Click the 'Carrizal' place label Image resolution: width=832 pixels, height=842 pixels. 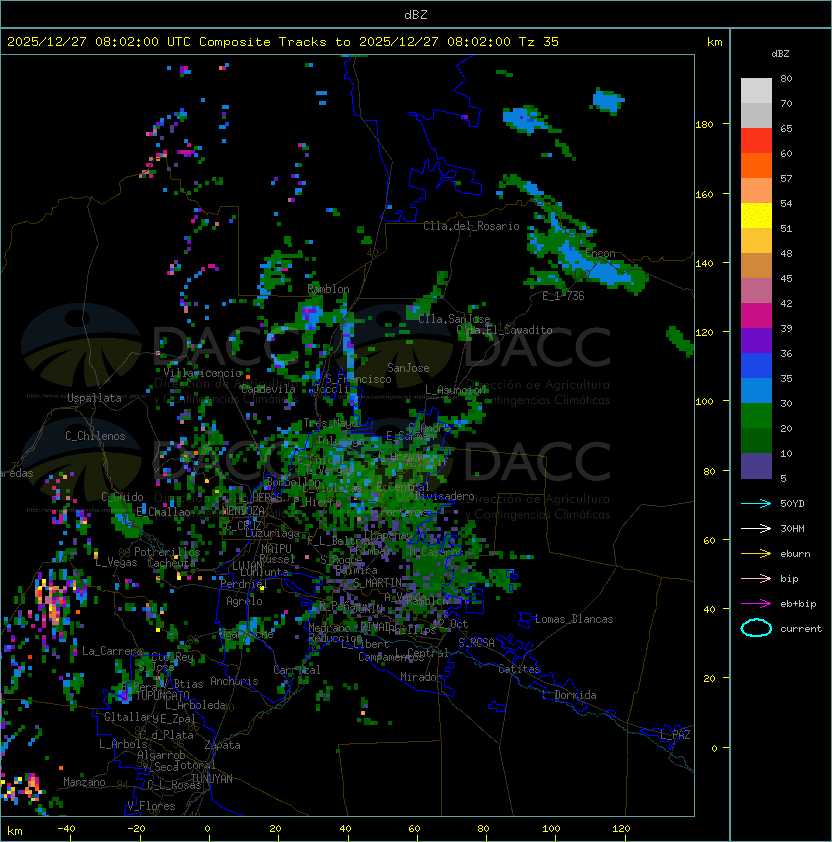[297, 670]
